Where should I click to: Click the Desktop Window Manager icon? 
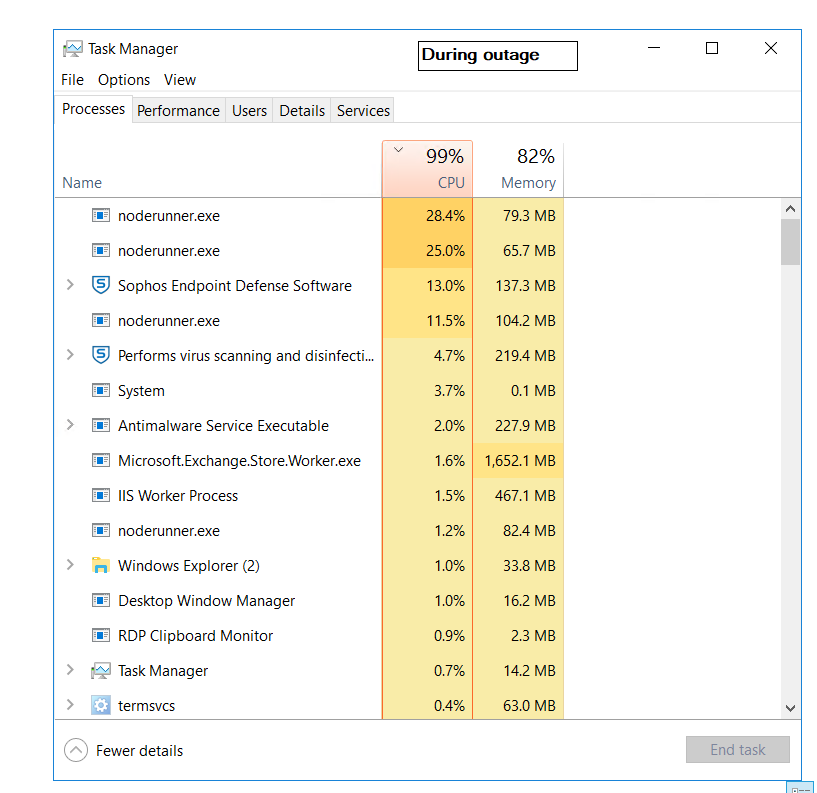tap(101, 600)
